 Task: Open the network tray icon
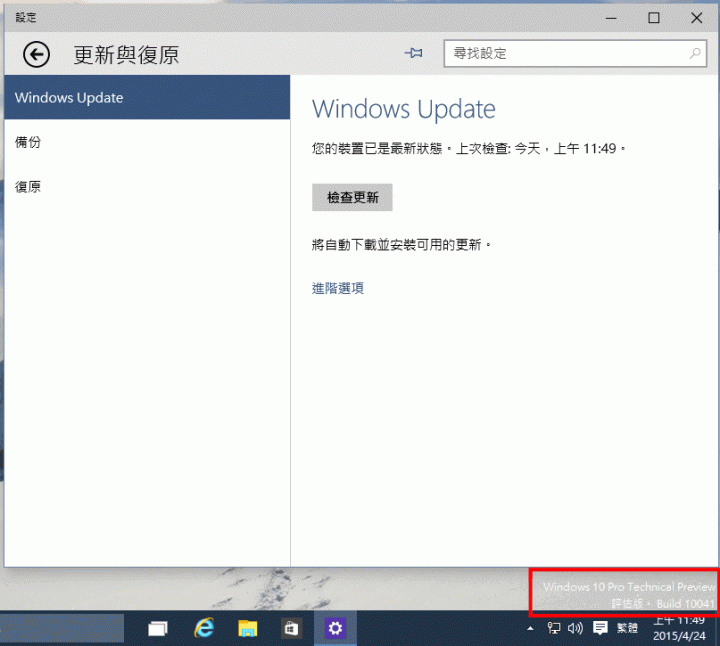point(554,628)
